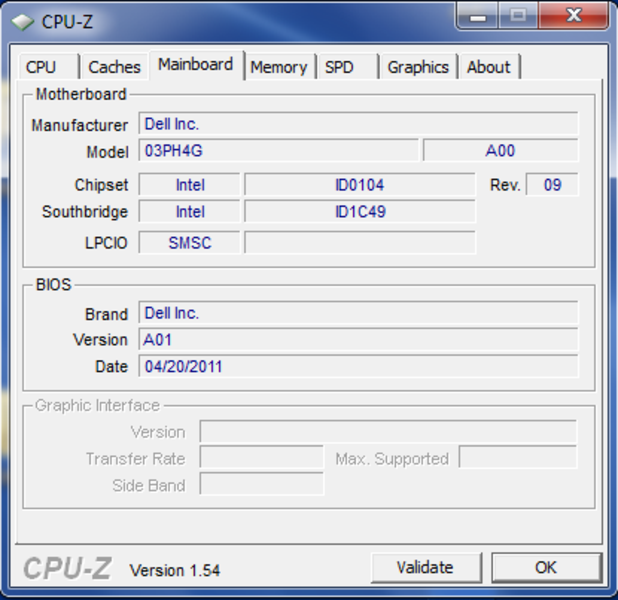Click the Side Band field
618x600 pixels.
click(262, 484)
